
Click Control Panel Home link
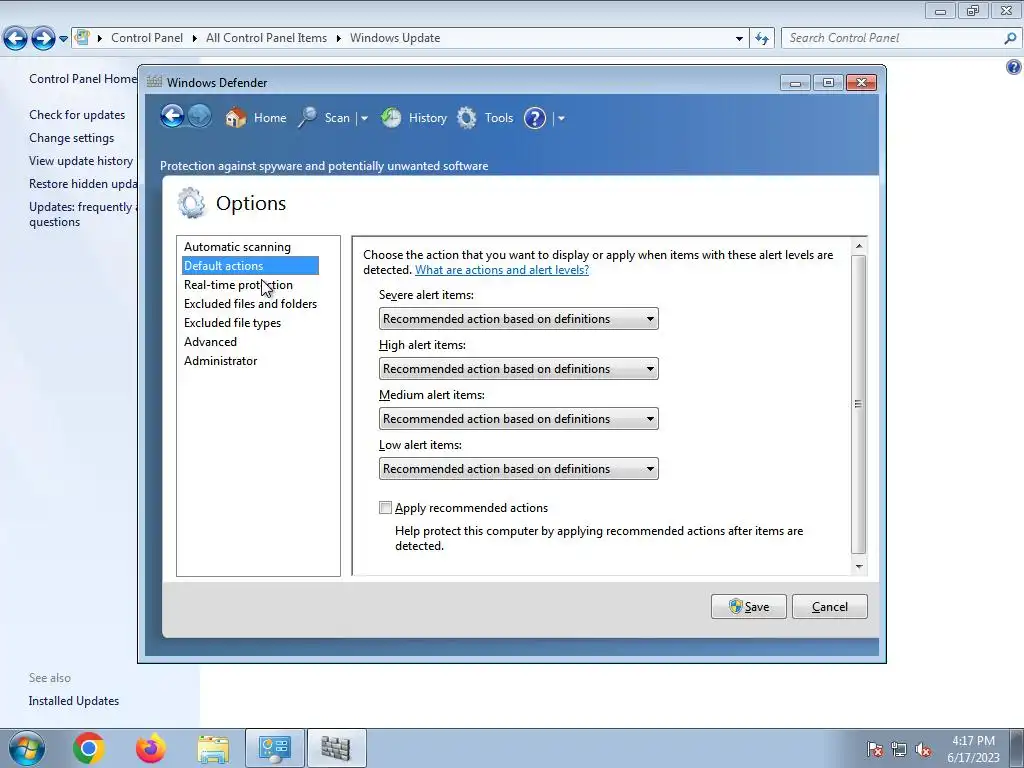pos(83,79)
